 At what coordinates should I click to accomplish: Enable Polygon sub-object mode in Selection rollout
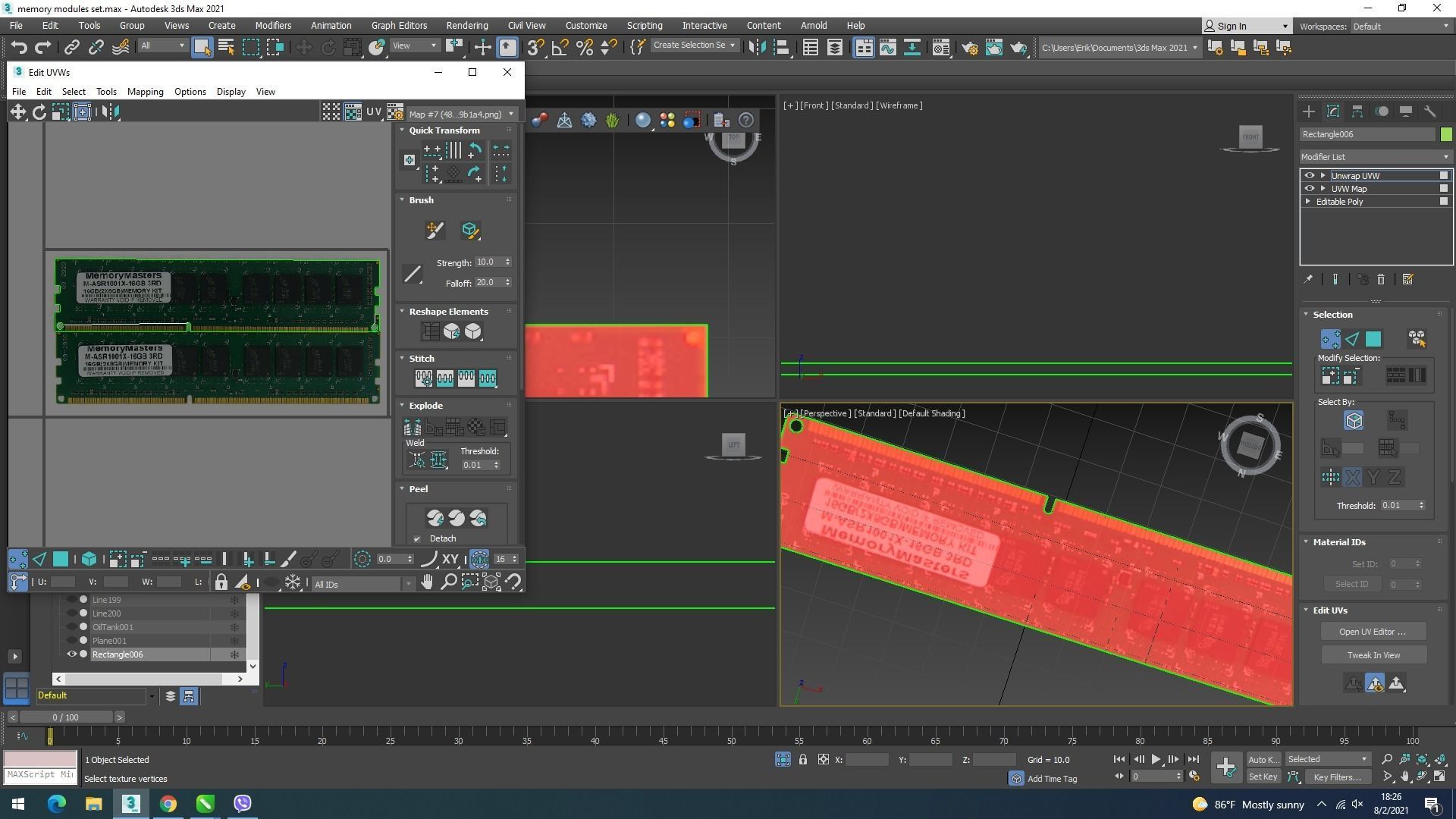point(1373,339)
